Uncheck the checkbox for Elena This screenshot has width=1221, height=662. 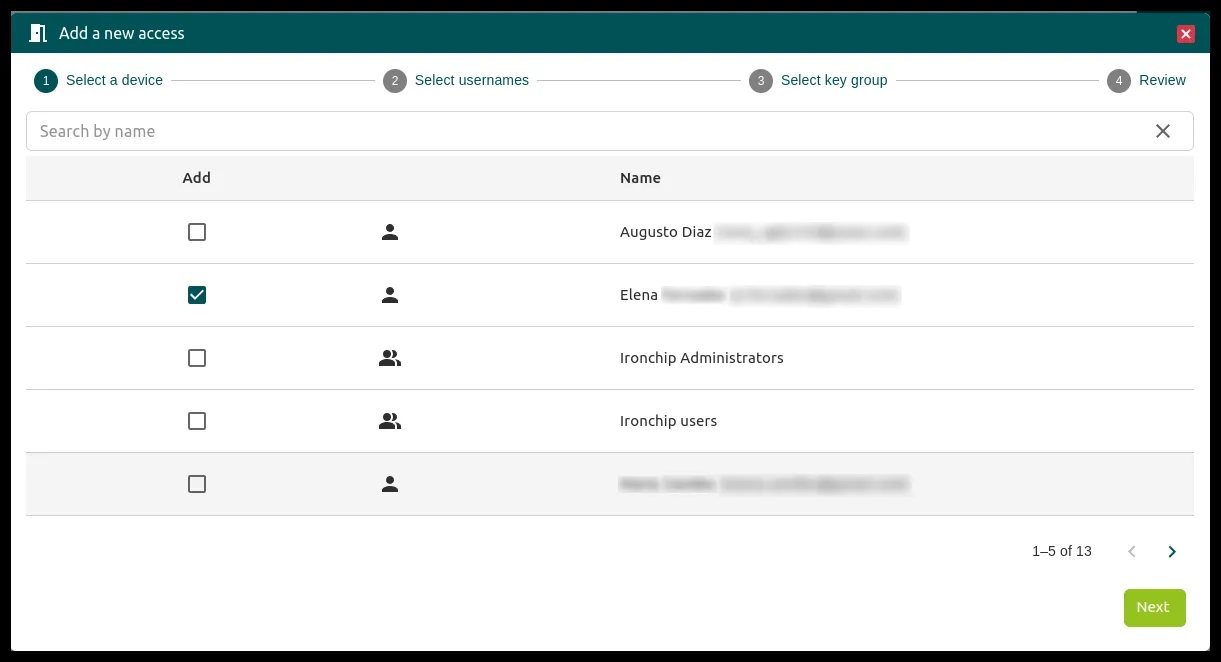197,295
